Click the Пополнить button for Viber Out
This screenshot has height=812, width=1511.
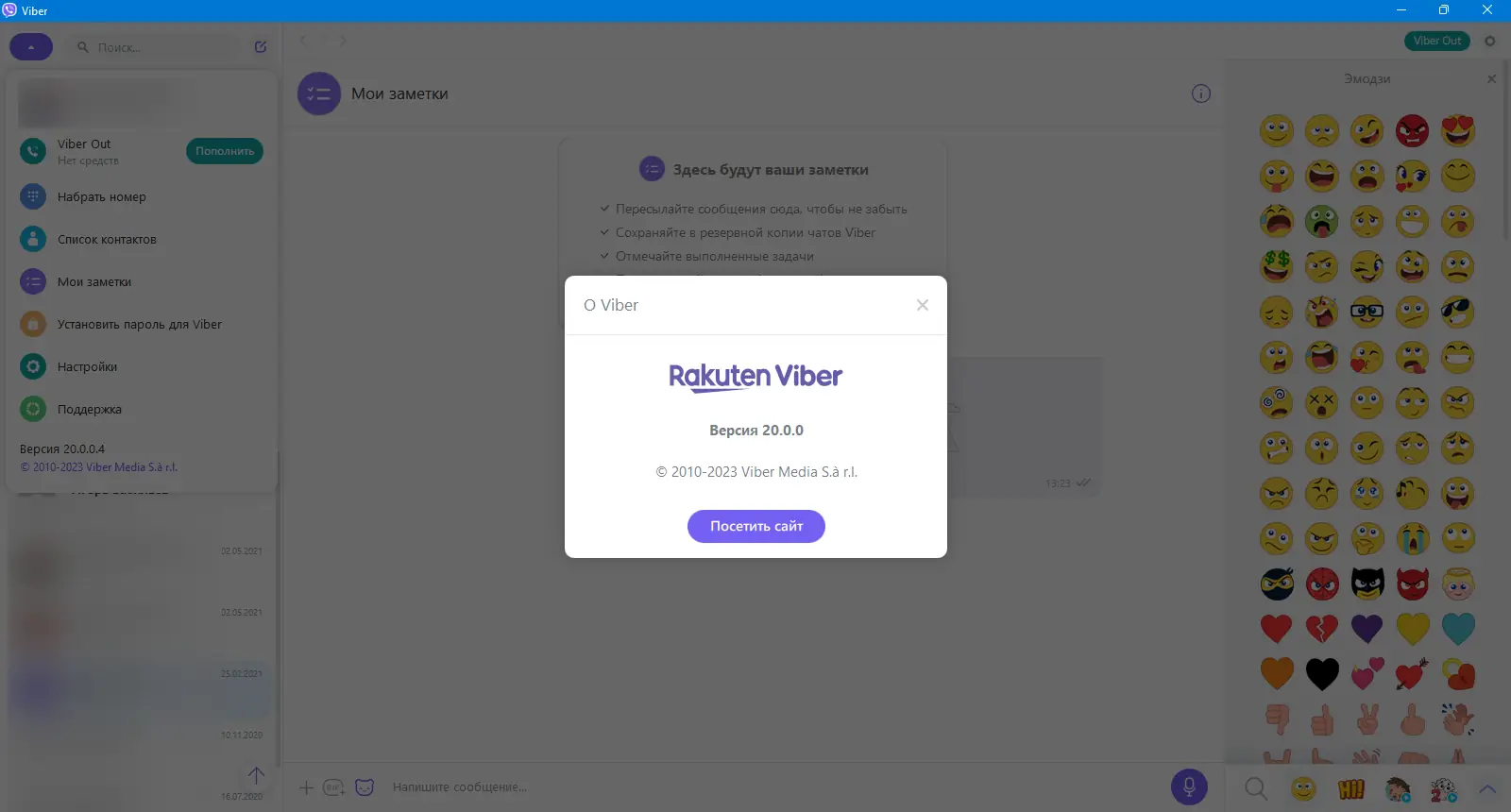[225, 151]
